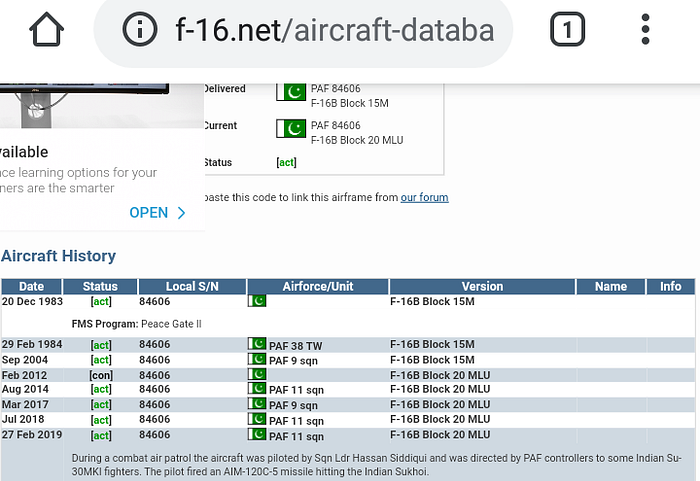Click [act] status in Sep 2004 row

tap(101, 360)
